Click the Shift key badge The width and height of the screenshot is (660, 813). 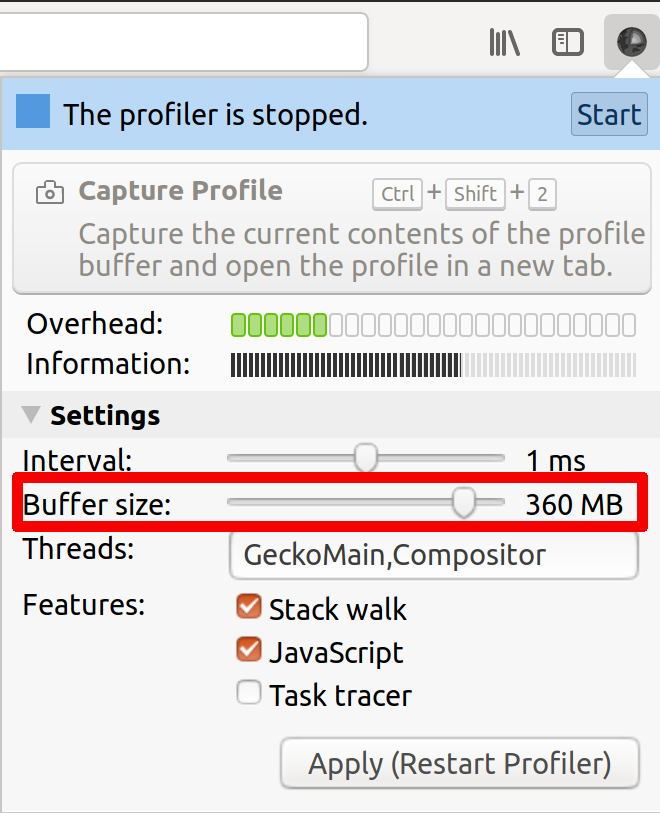click(x=474, y=194)
